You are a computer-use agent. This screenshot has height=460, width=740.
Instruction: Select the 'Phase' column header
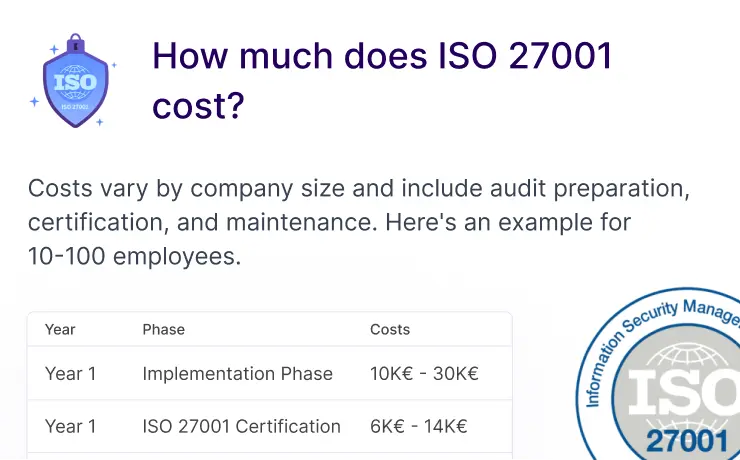(x=163, y=329)
